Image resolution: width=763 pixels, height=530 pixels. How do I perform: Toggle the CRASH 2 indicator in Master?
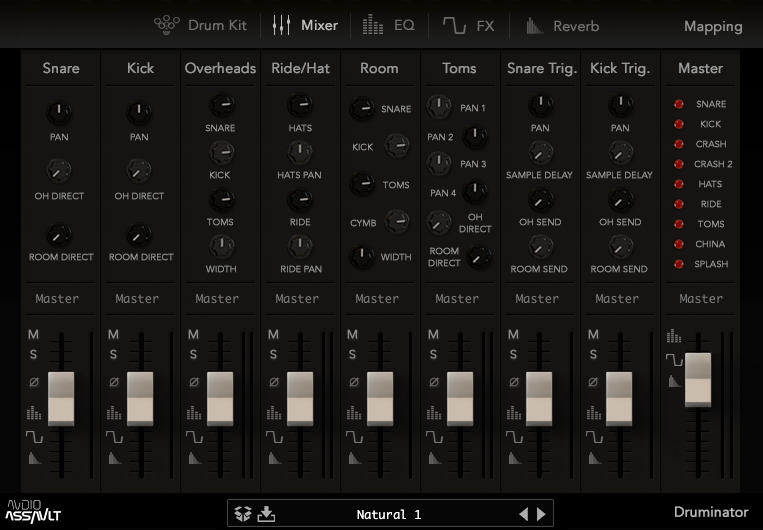[x=678, y=164]
